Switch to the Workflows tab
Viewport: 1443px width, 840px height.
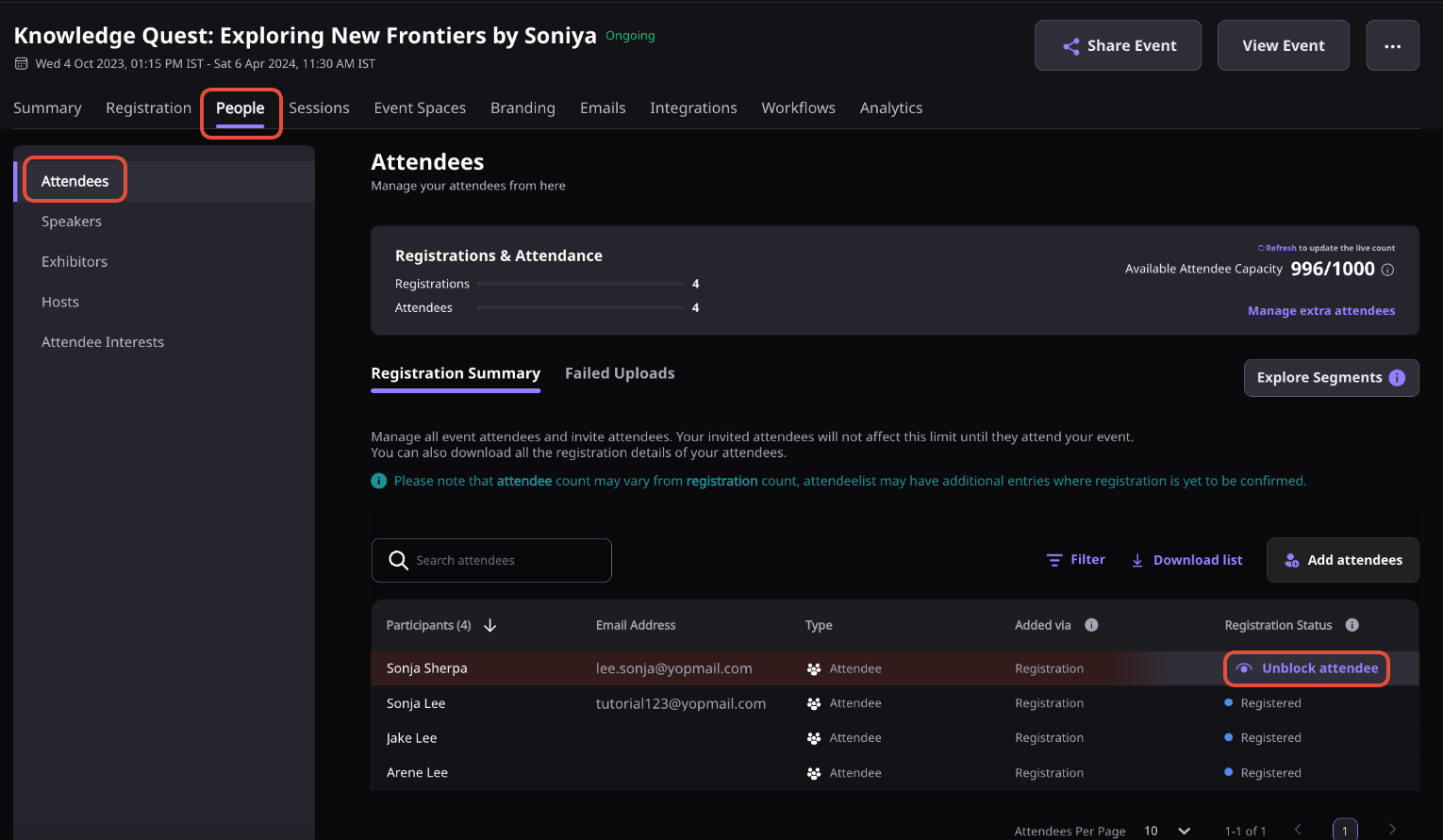click(x=798, y=107)
